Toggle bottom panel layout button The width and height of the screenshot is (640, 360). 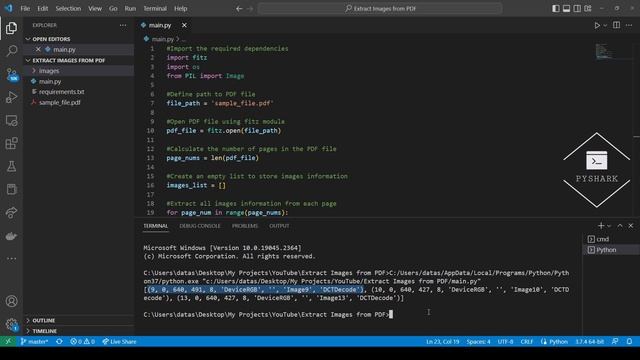567,9
